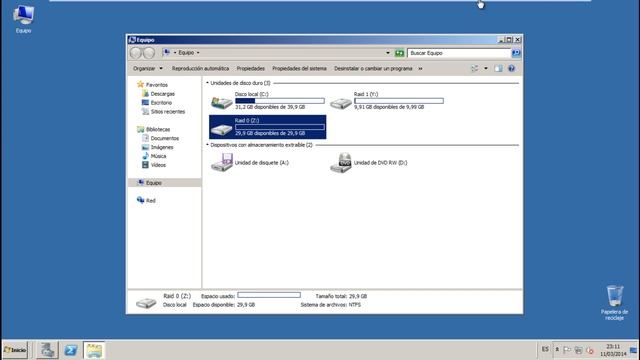Screen dimensions: 640x360
Task: Click Propiedades del sistema
Action: 299,69
